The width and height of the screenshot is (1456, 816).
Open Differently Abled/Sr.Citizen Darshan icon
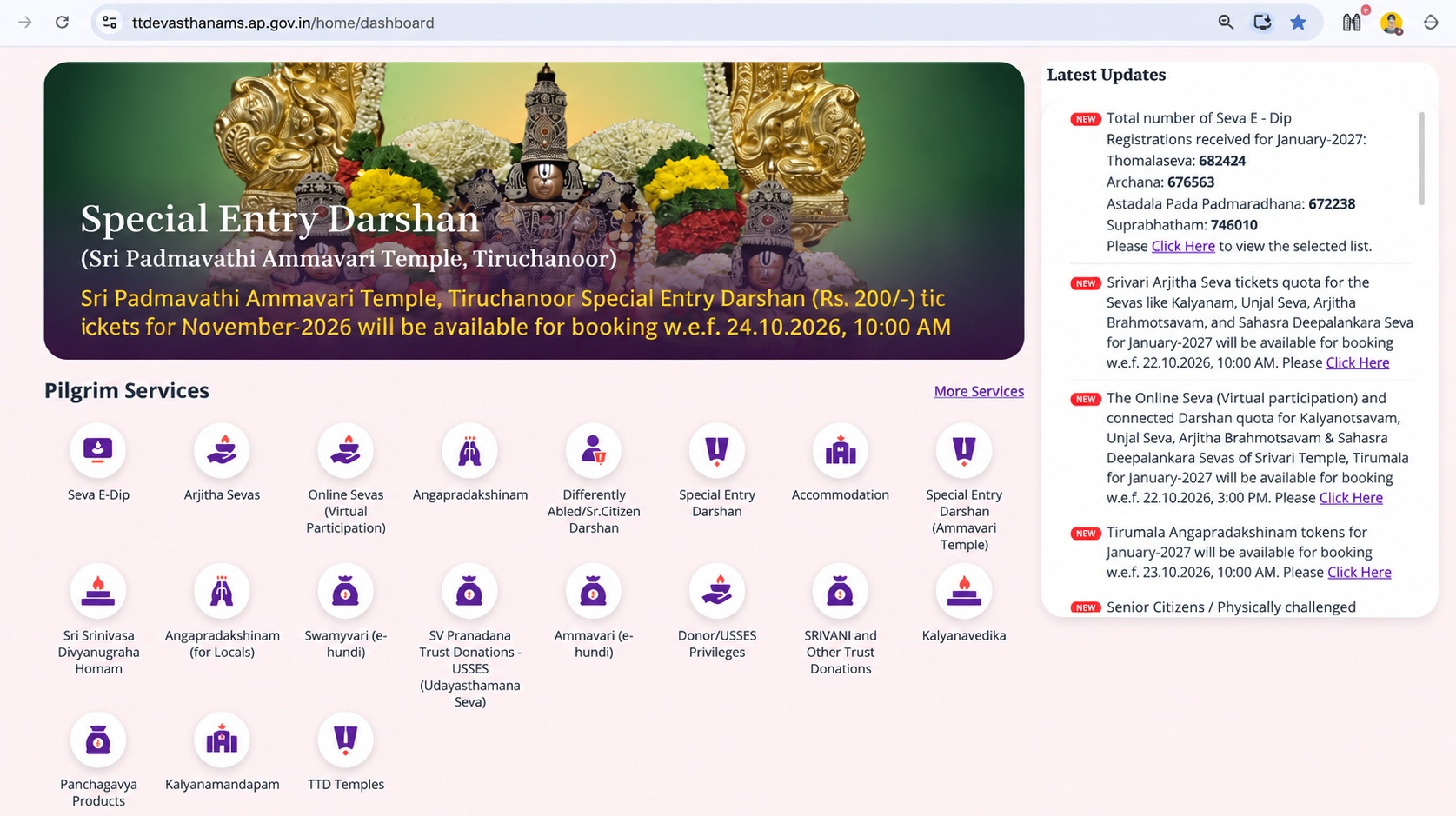594,450
